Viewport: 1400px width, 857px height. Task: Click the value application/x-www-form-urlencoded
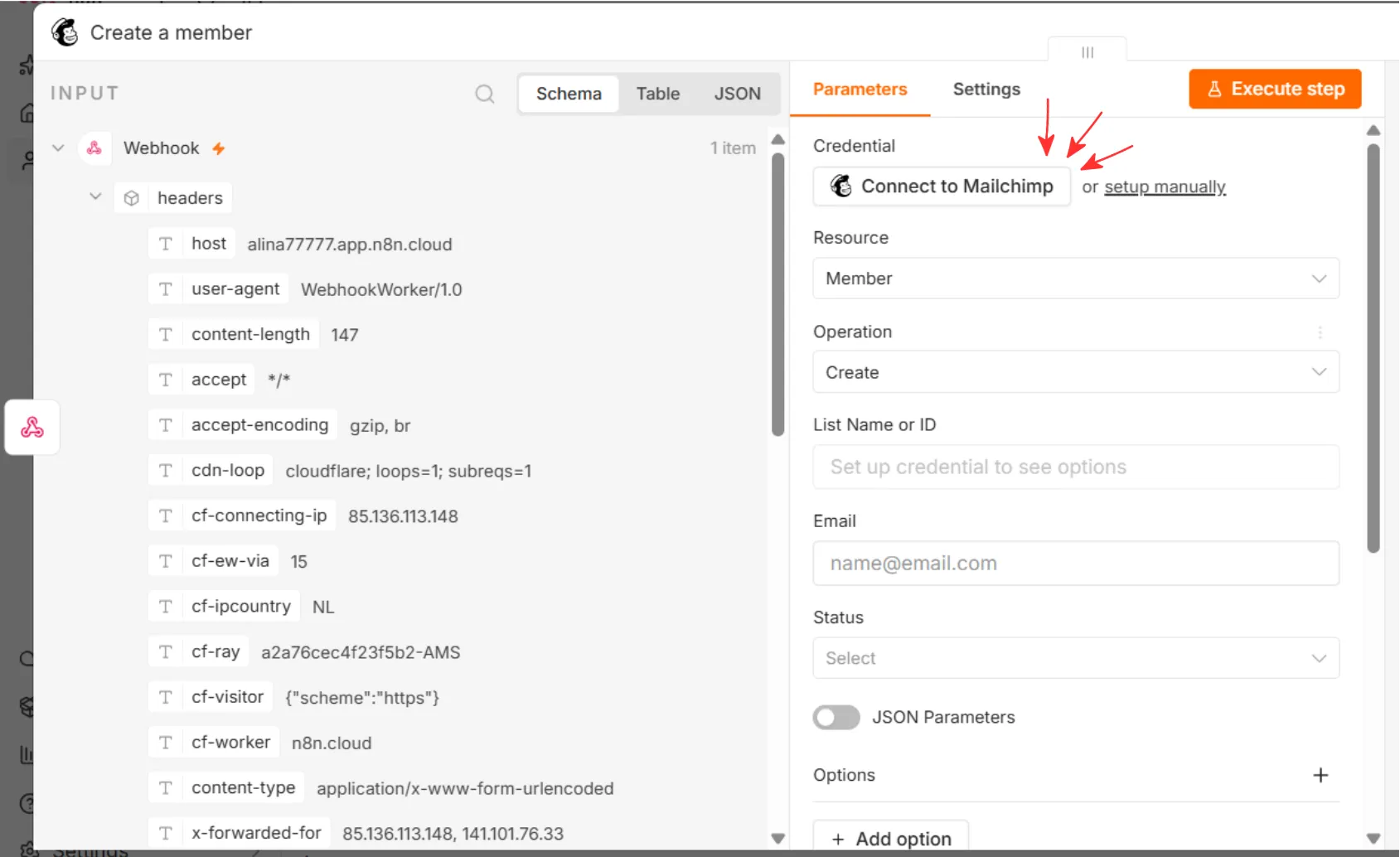[x=465, y=788]
